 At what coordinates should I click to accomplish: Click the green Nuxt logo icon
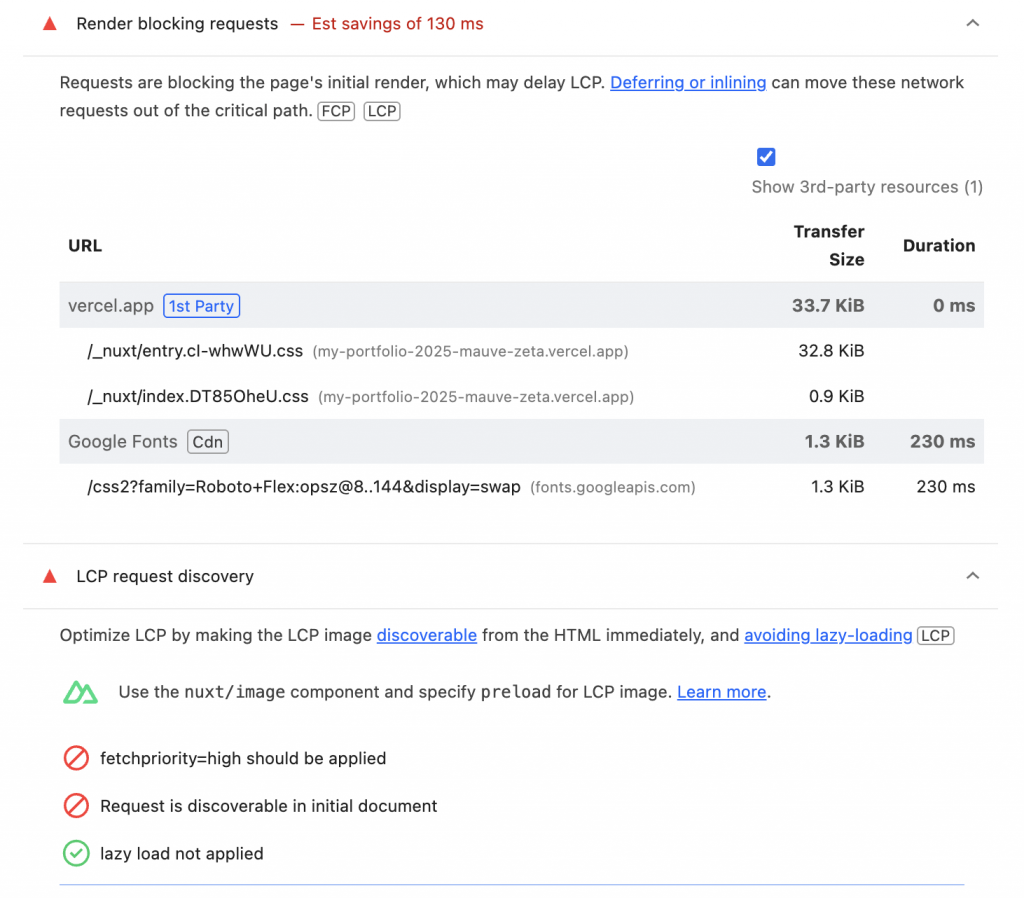point(80,692)
